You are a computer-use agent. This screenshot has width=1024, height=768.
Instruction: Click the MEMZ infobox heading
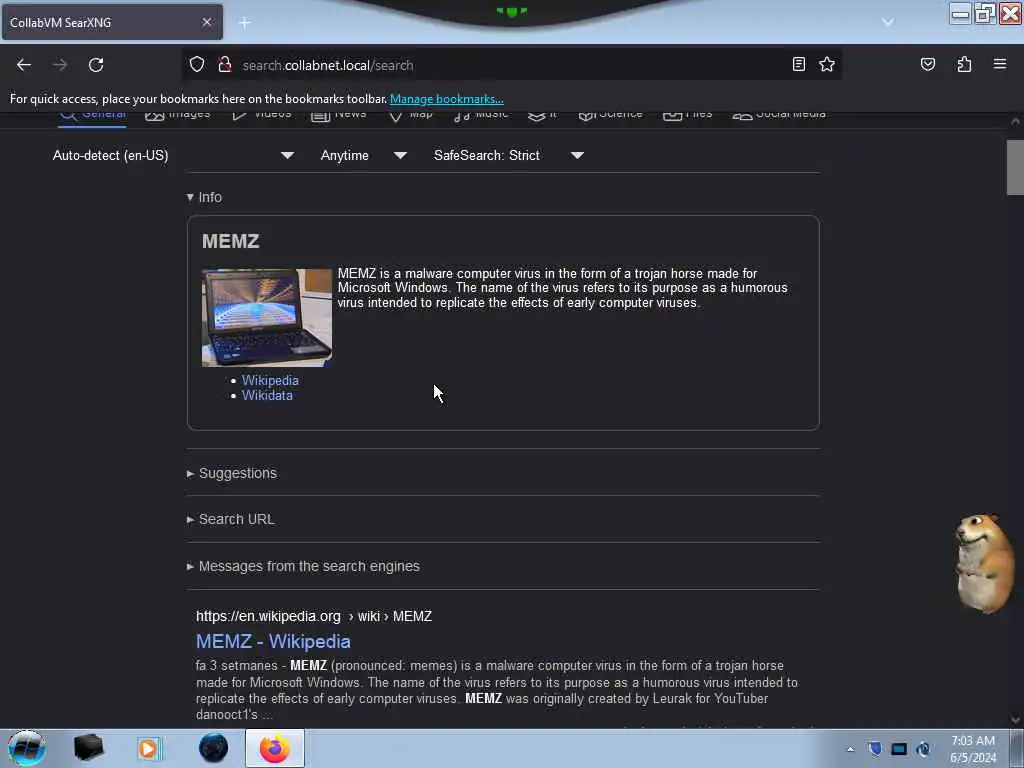(x=231, y=241)
